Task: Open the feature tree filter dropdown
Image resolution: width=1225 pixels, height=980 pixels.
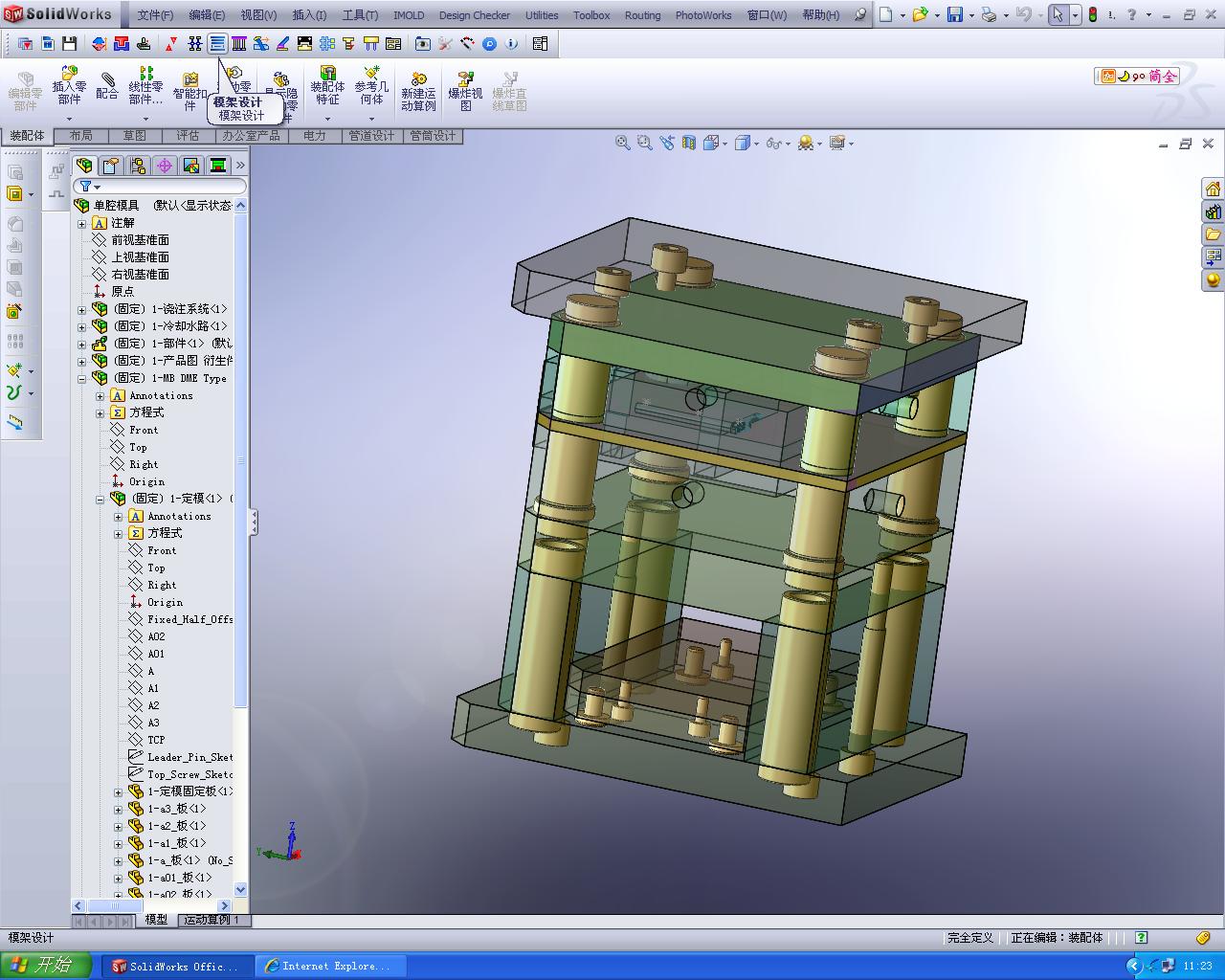Action: tap(90, 187)
